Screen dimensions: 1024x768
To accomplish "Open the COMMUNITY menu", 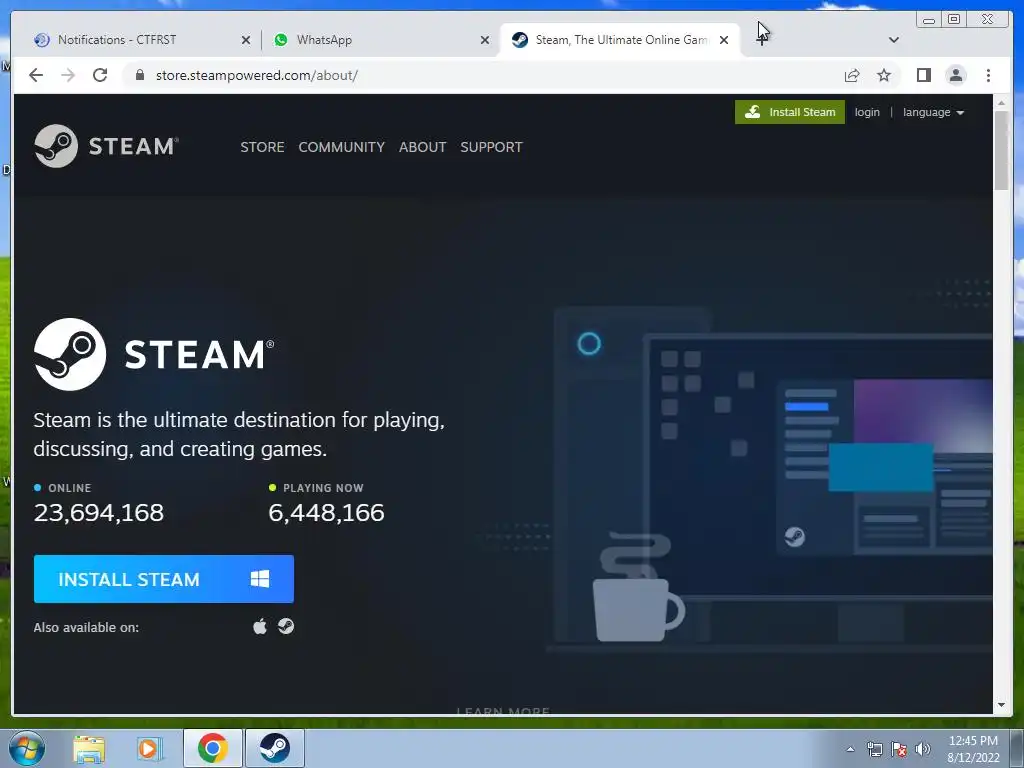I will coord(342,147).
